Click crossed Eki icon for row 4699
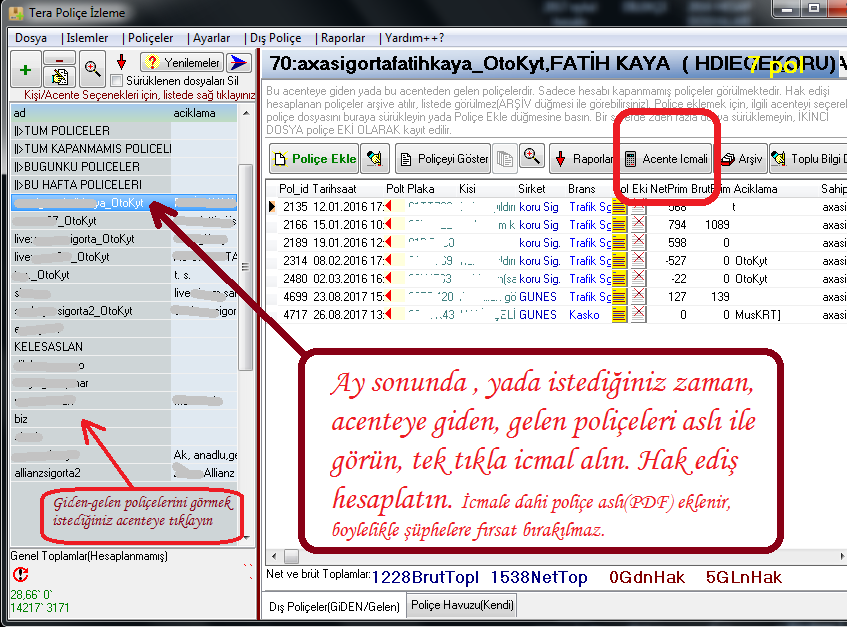The height and width of the screenshot is (627, 847). [x=638, y=297]
